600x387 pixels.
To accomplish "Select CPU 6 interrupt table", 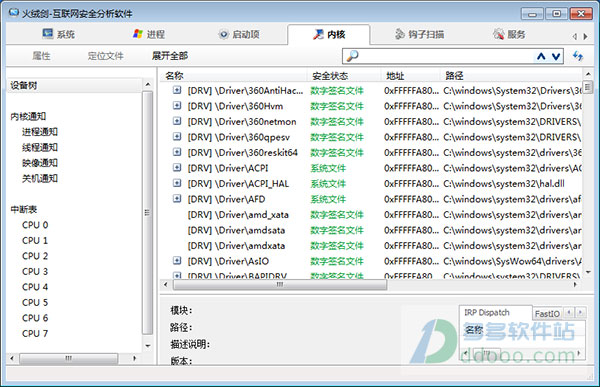I will click(35, 318).
